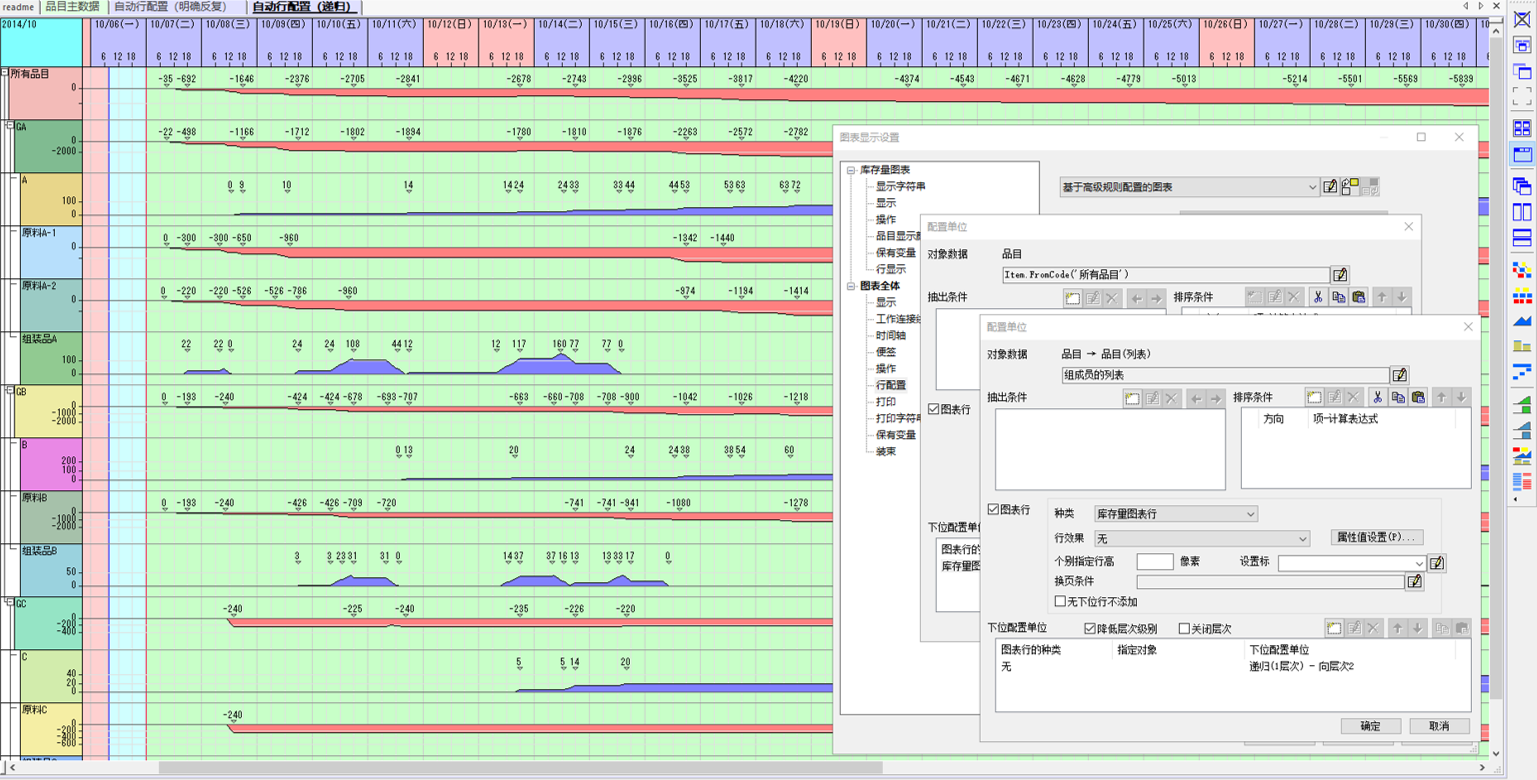Click crossed-box icon atop right toolbar
This screenshot has width=1537, height=780.
1521,19
